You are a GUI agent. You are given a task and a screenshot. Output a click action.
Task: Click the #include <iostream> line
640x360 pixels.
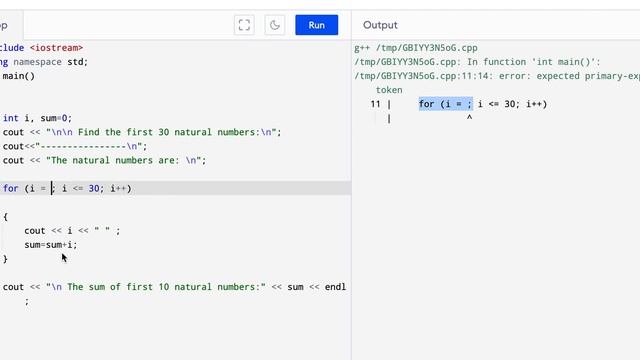click(41, 48)
